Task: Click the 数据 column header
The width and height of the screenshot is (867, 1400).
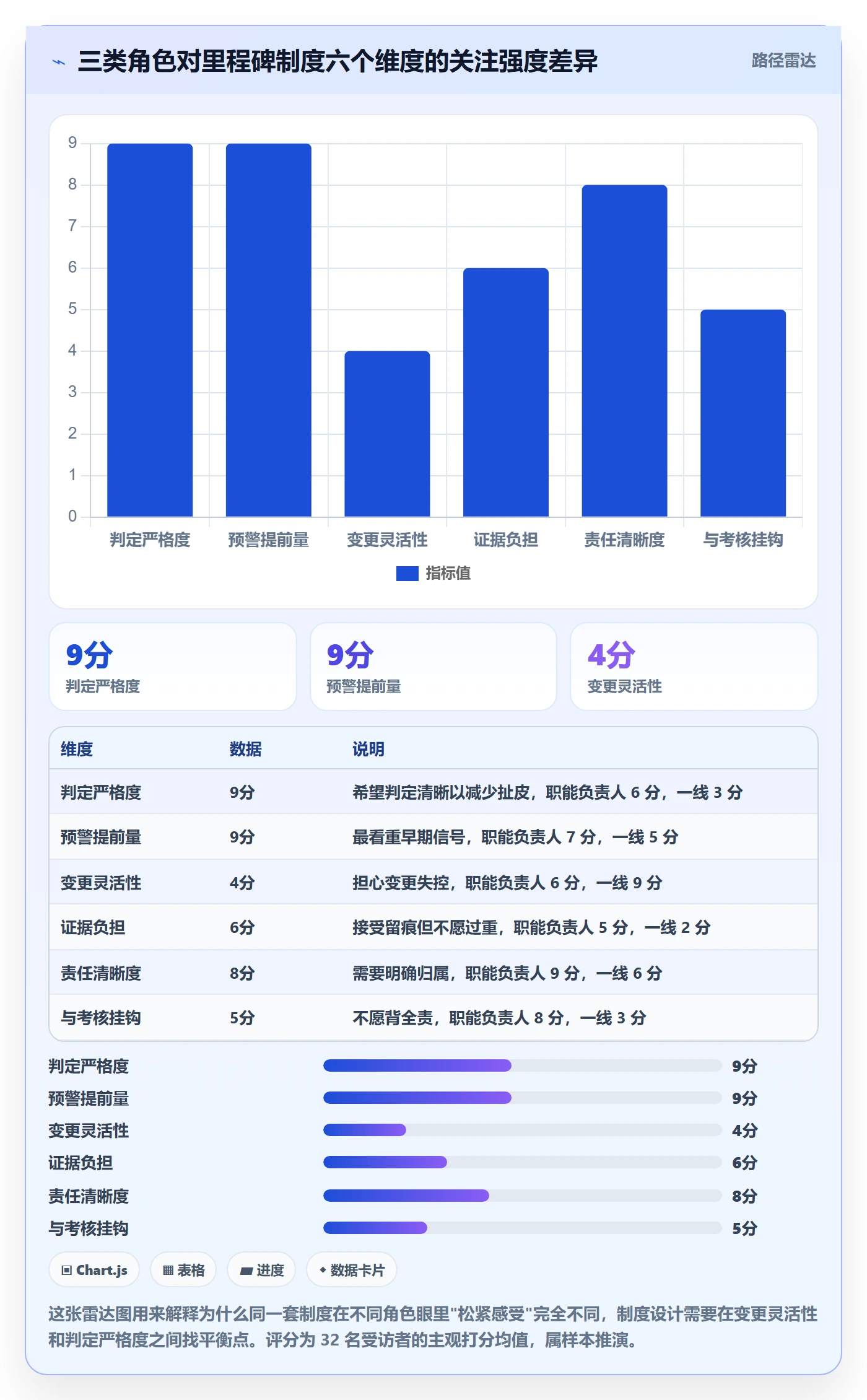Action: click(x=246, y=750)
